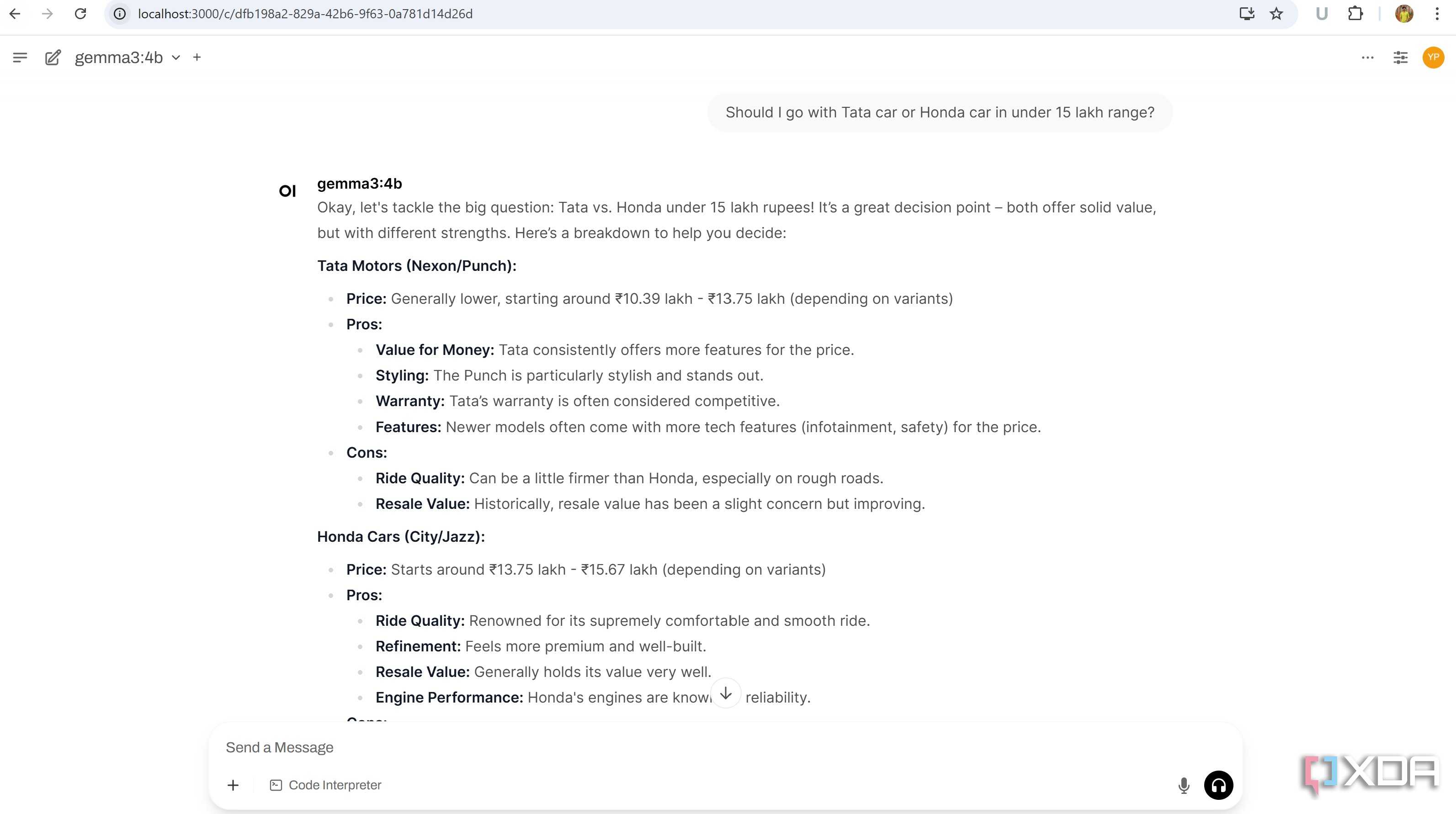Open the gemma3:4b model selector dropdown
1456x814 pixels.
click(127, 57)
